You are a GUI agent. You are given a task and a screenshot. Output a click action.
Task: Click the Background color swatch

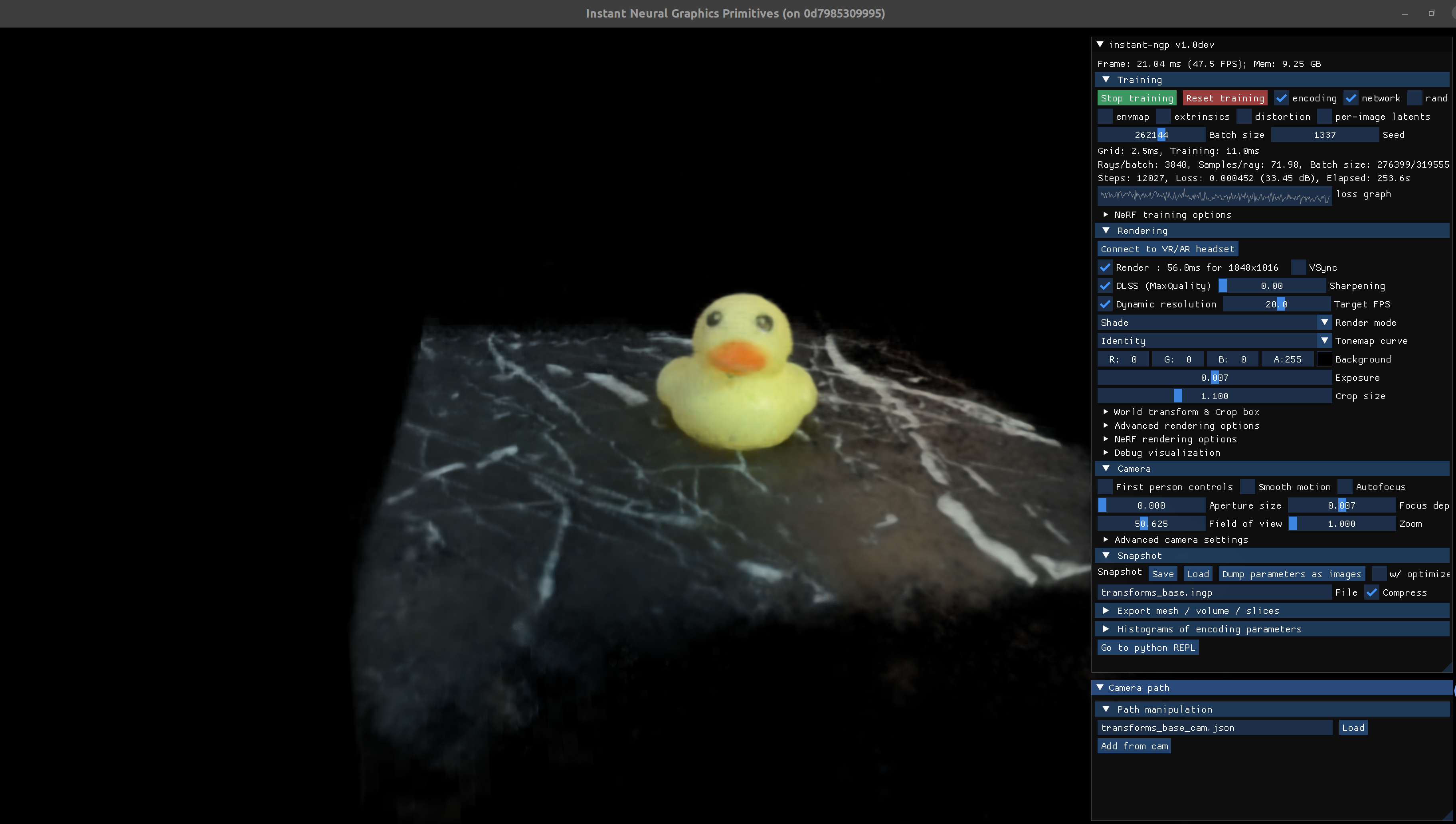click(1323, 359)
